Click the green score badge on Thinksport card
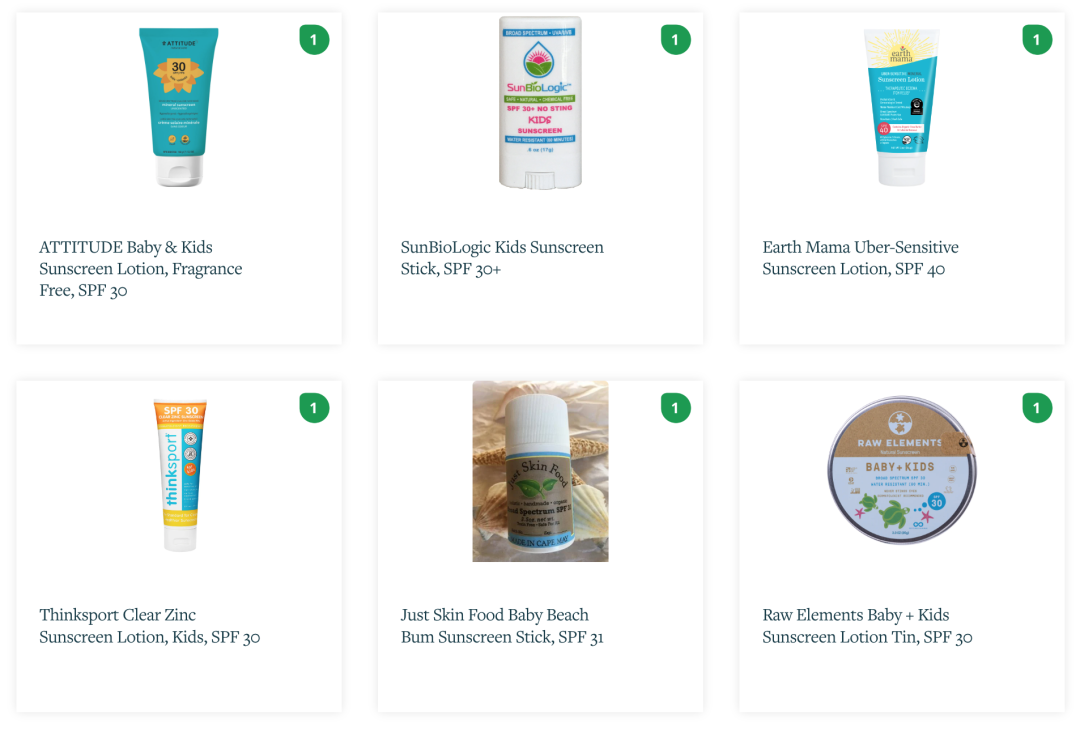Screen dimensions: 1080x732 [x=314, y=408]
